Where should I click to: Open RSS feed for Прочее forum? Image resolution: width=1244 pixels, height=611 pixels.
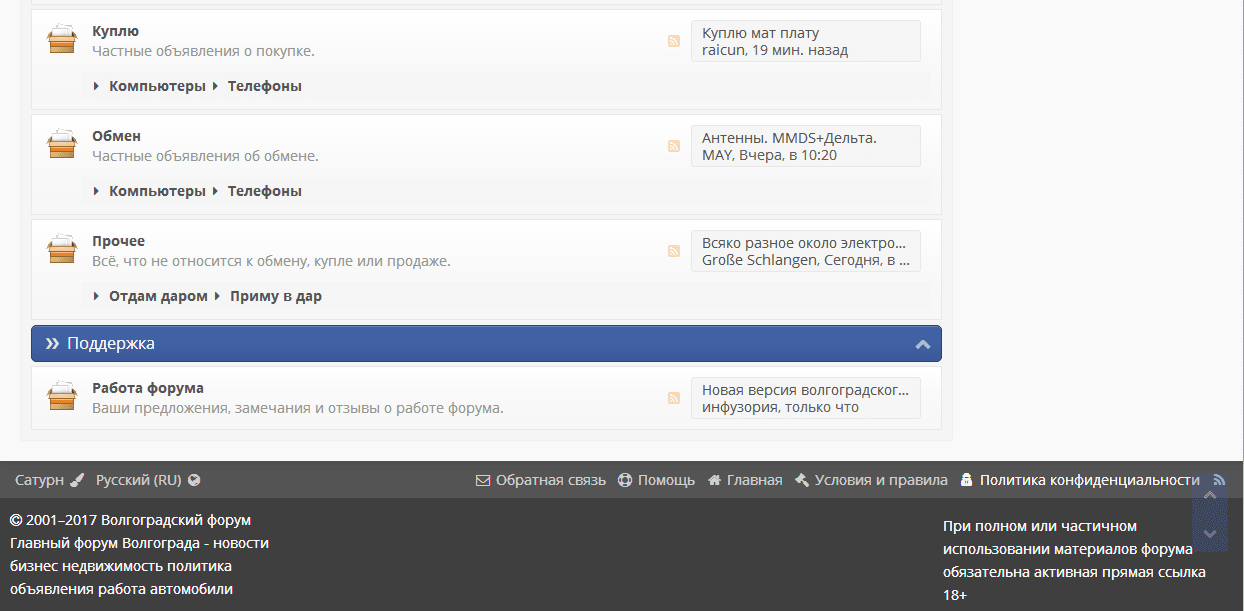point(674,251)
